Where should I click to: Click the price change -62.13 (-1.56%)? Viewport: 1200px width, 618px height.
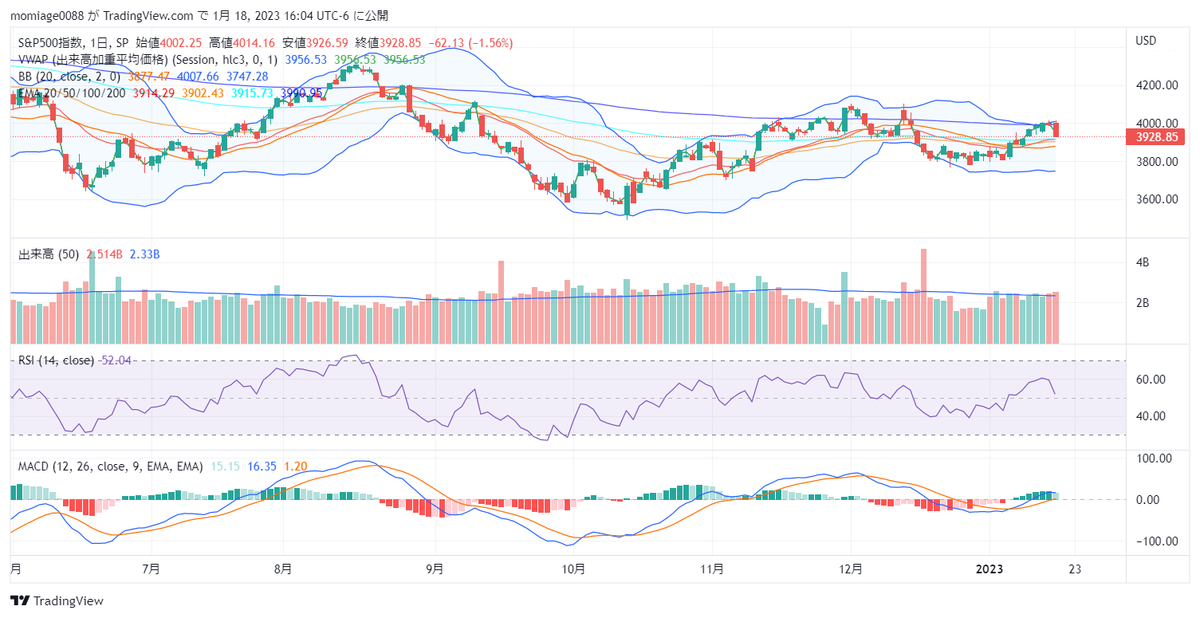click(471, 43)
